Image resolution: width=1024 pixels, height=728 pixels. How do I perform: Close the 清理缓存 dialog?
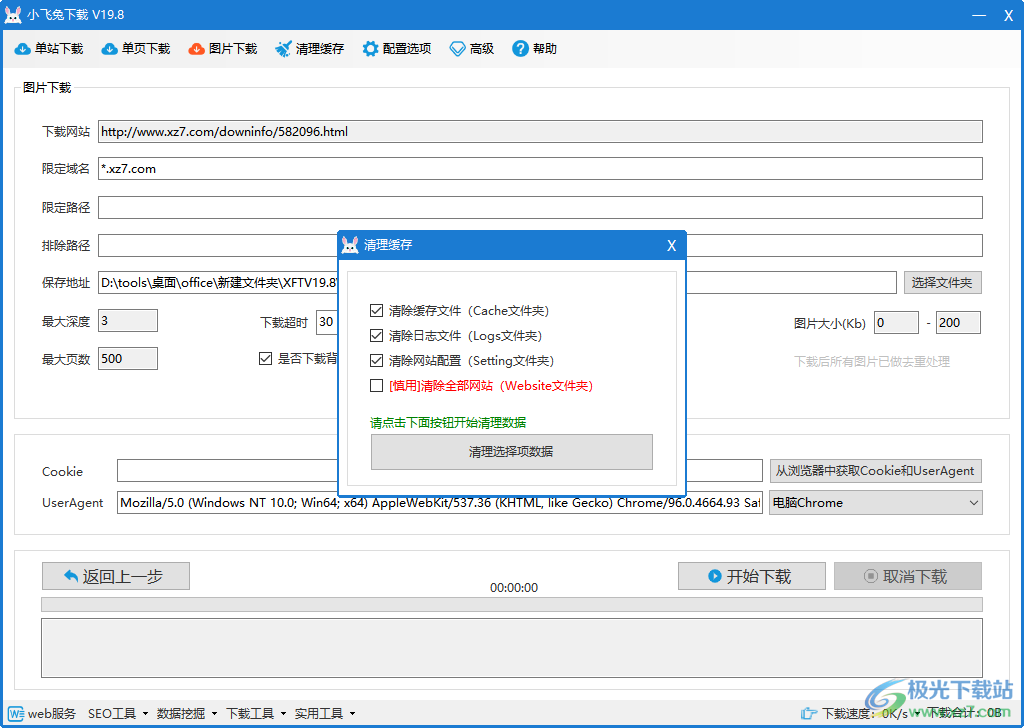point(671,245)
